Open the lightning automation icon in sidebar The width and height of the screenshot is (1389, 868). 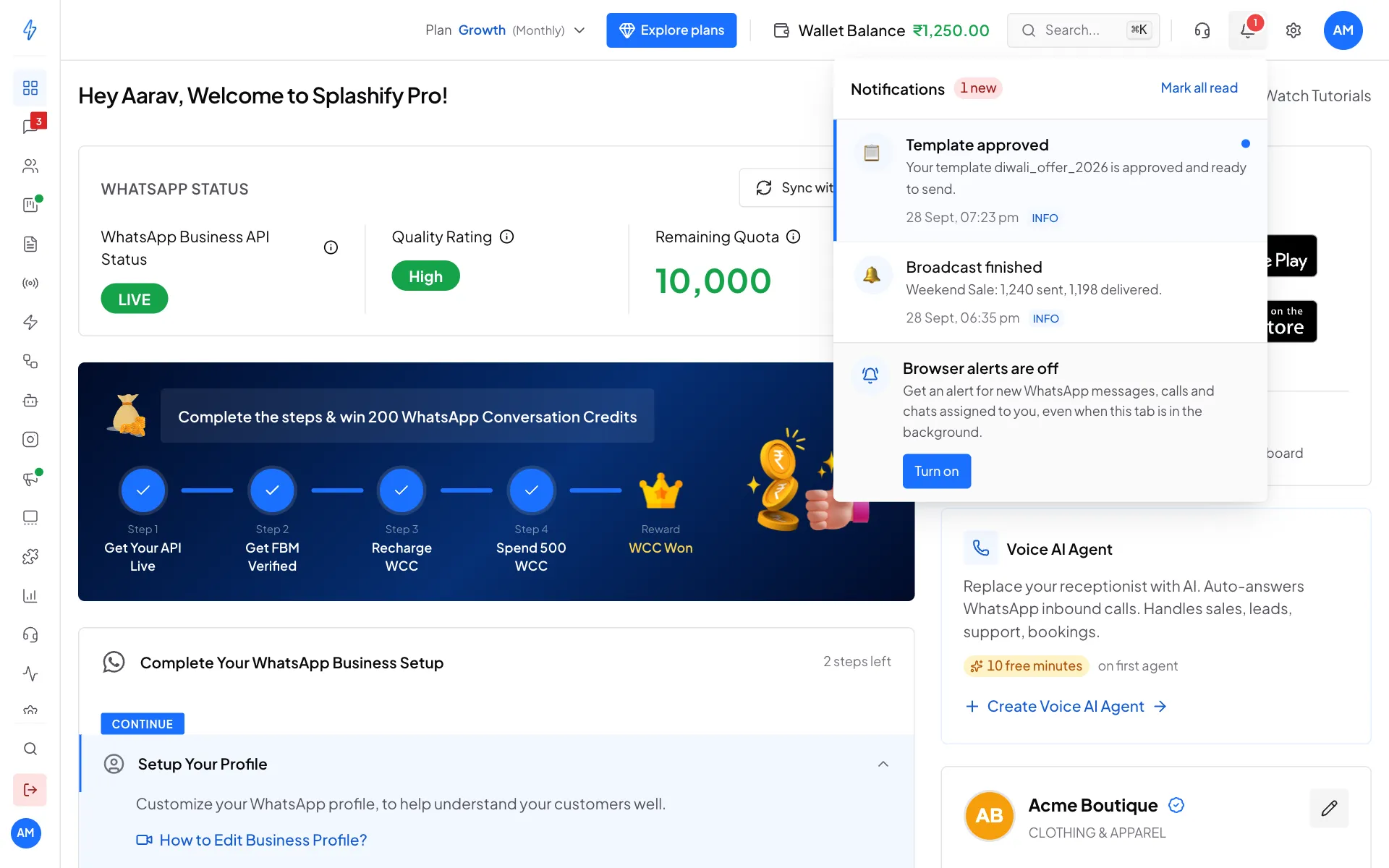30,322
